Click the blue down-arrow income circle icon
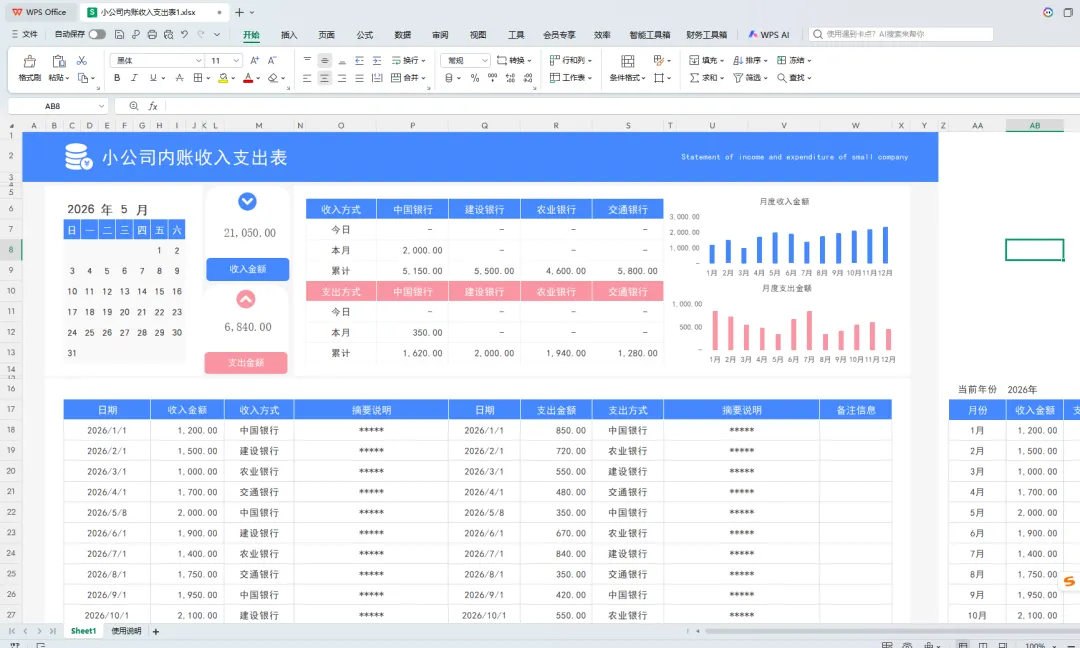 pos(247,201)
